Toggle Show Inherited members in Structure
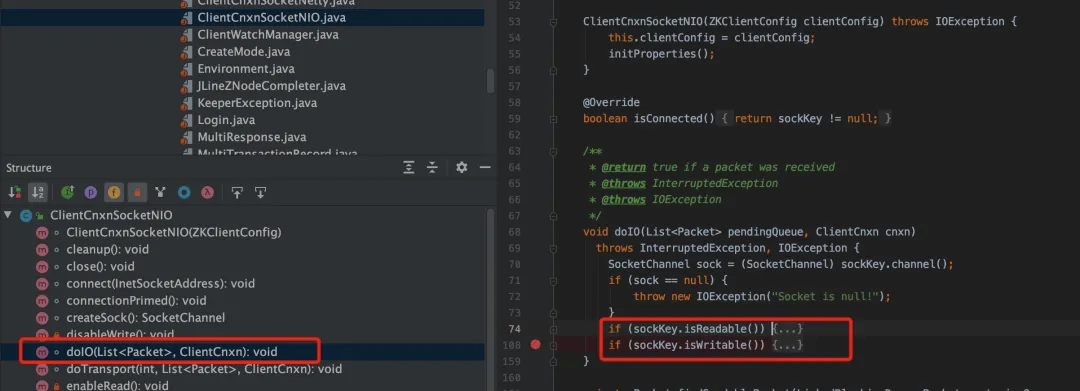Screen dimensions: 1080x391 (68, 192)
